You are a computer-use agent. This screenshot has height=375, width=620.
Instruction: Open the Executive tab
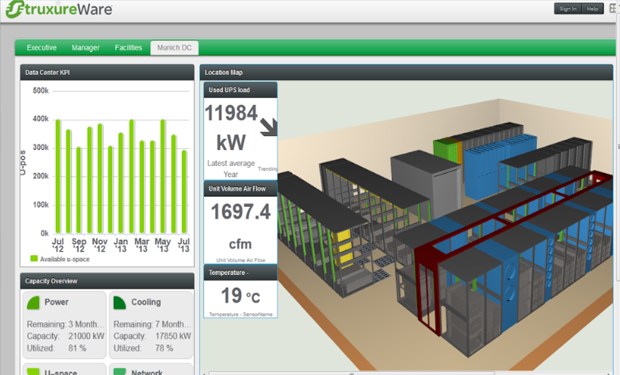42,48
